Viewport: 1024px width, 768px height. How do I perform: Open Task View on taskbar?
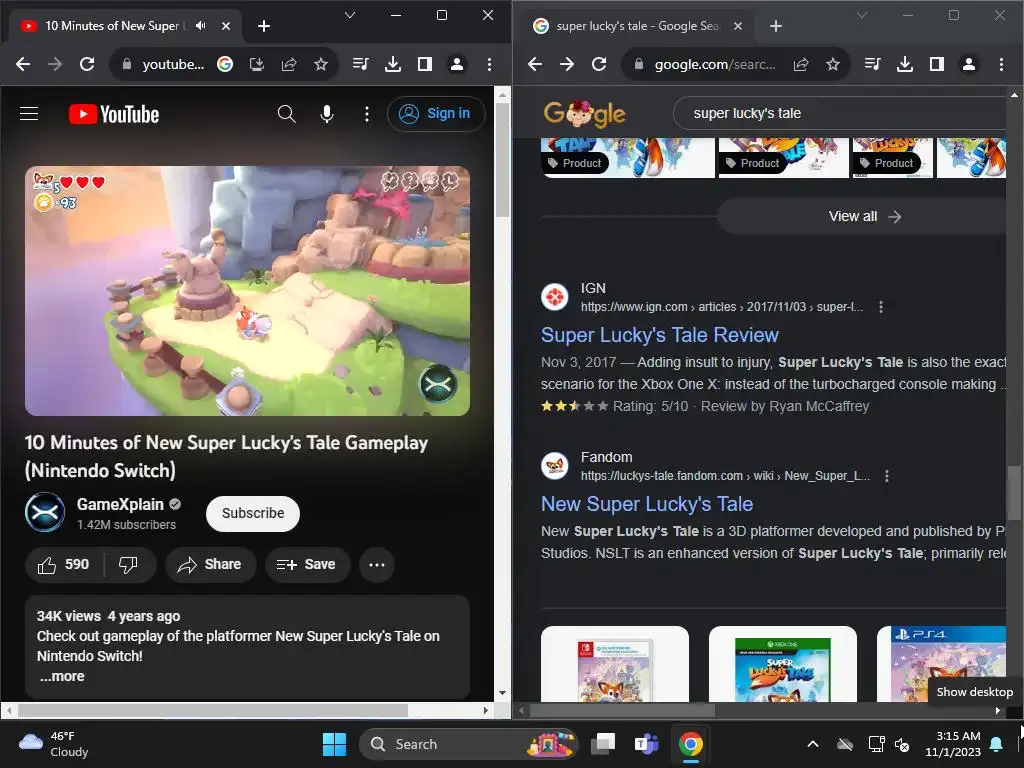click(603, 744)
